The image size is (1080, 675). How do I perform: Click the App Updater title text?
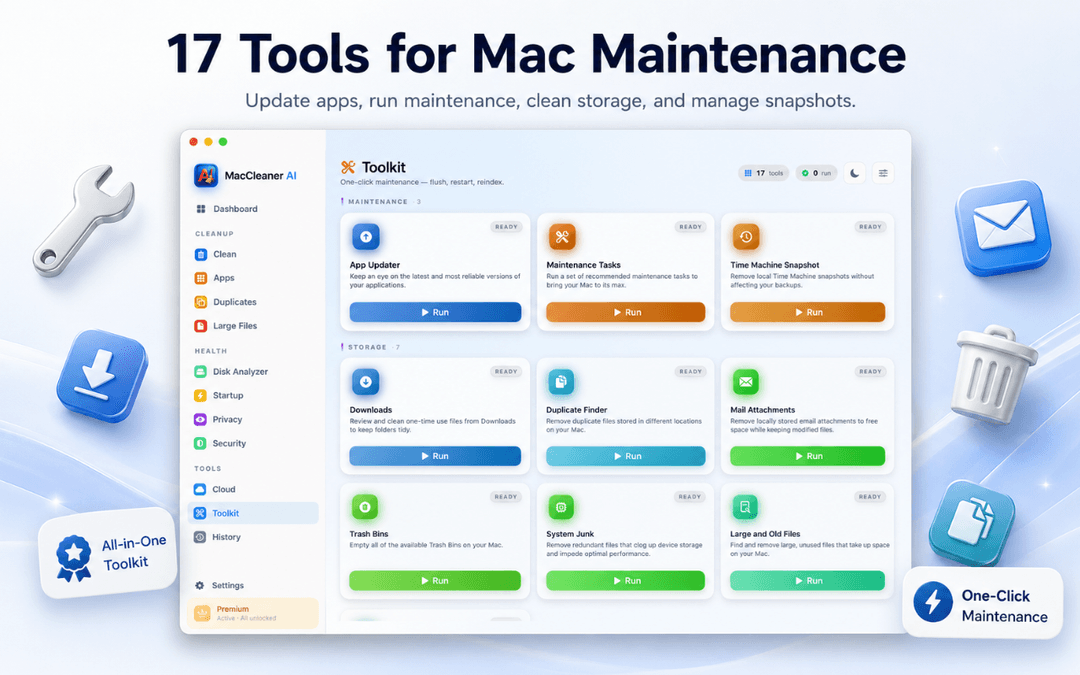[x=375, y=264]
